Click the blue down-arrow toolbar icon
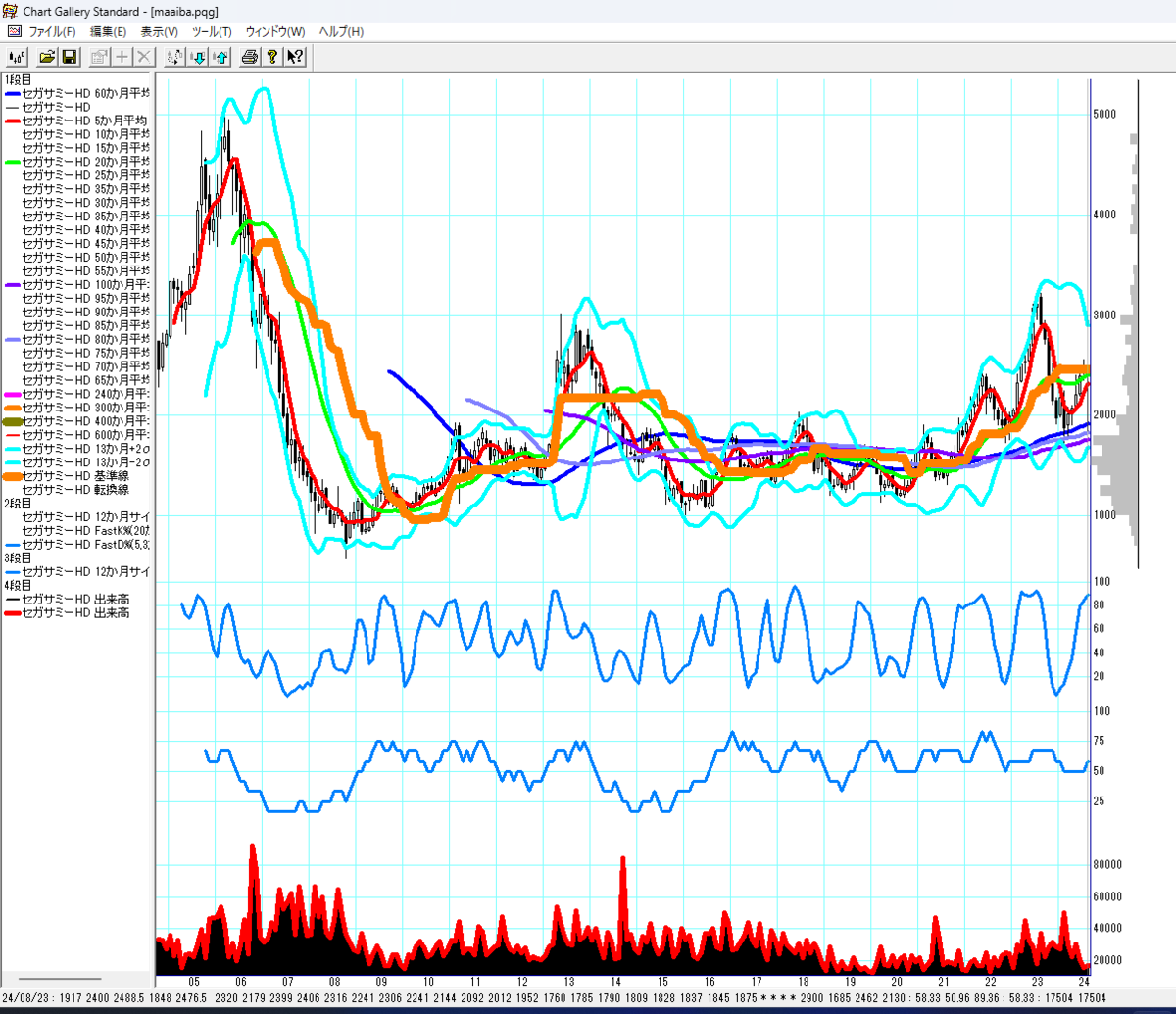The image size is (1176, 1014). pos(198,57)
